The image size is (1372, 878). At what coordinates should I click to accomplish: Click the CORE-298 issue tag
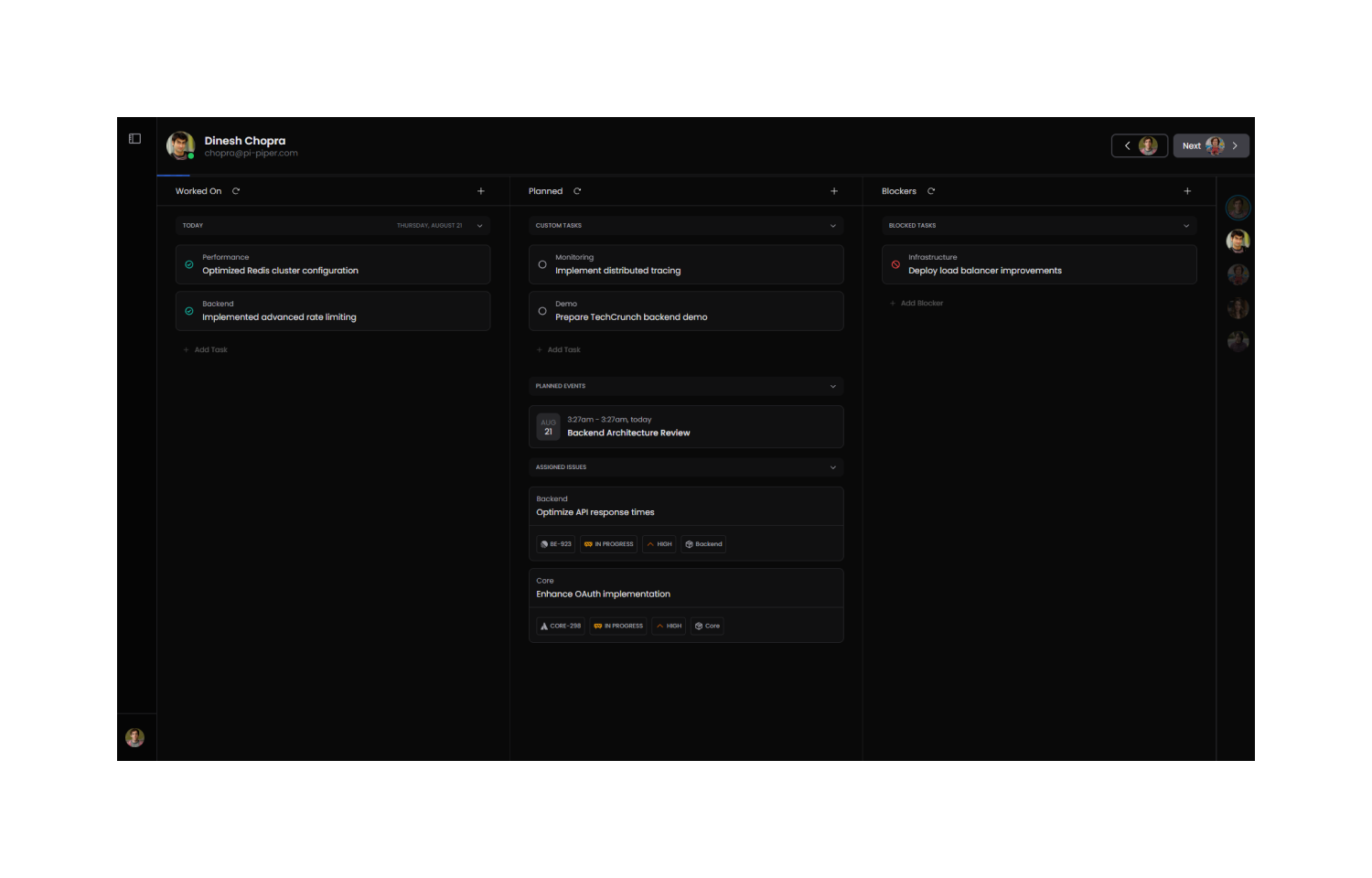pos(561,626)
